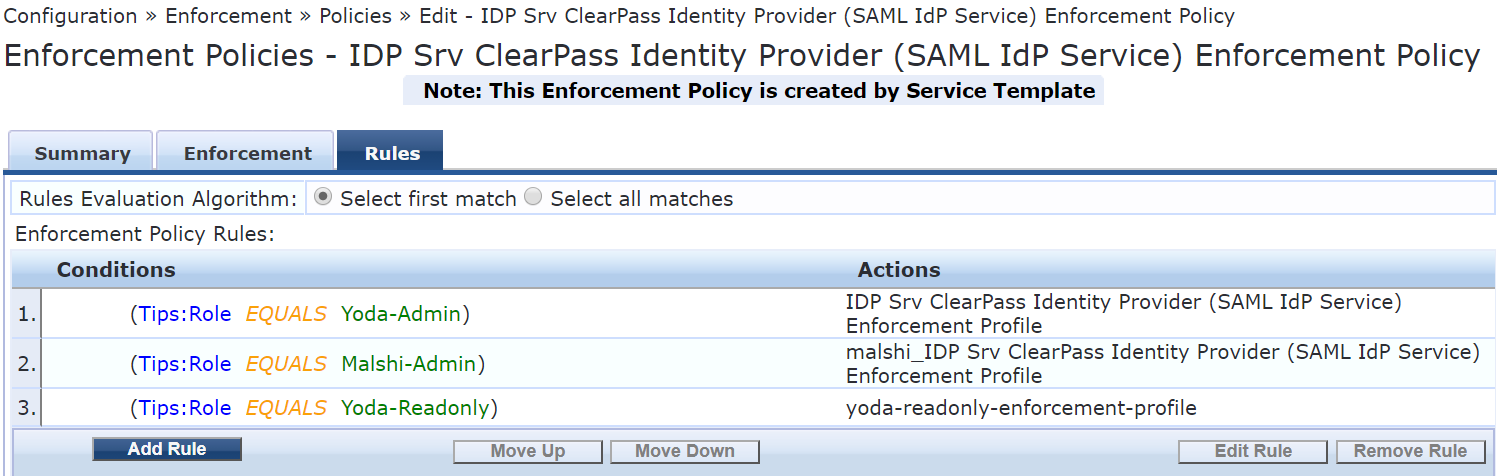Click the Move Down button

click(x=685, y=452)
